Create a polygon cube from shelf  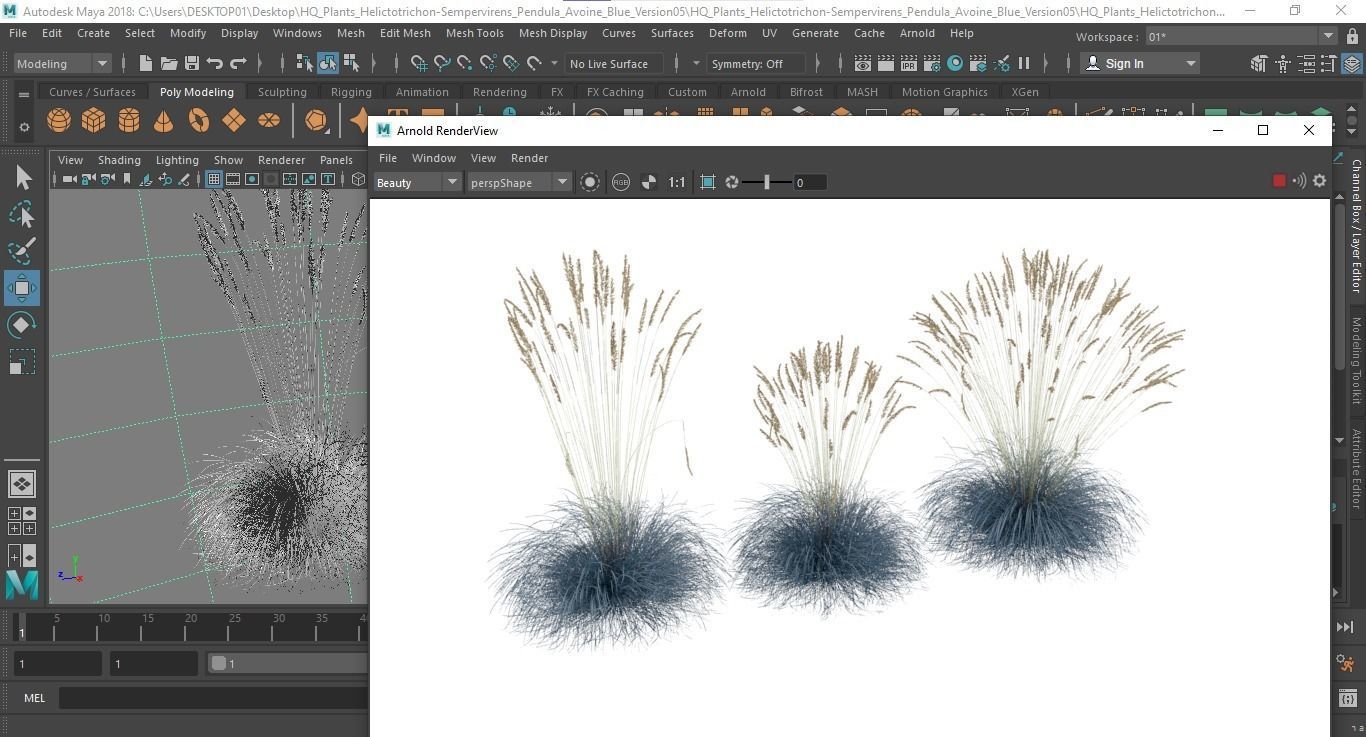pyautogui.click(x=94, y=121)
